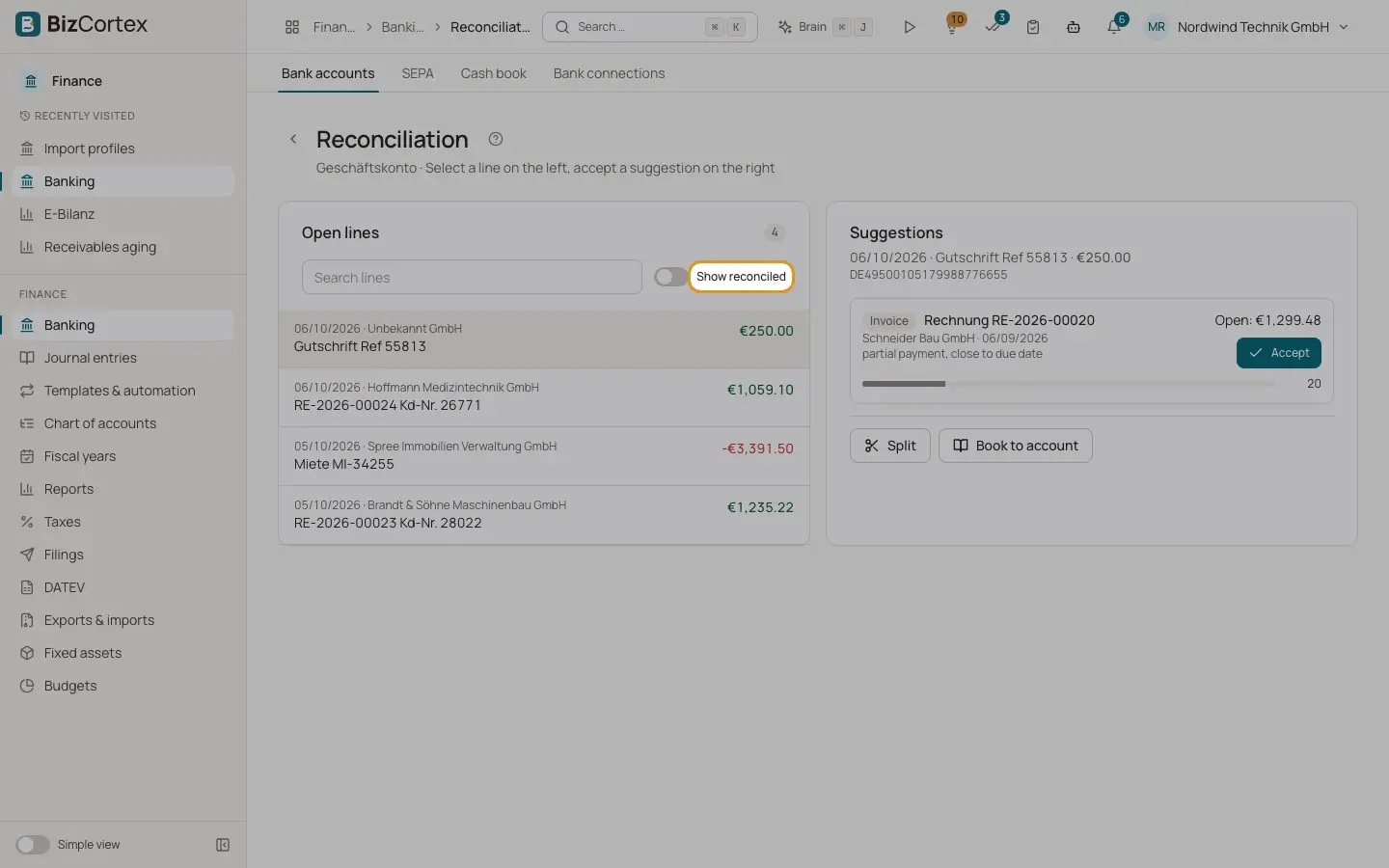The width and height of the screenshot is (1389, 868).
Task: Open the clipboard icon in top bar
Action: 1033,27
